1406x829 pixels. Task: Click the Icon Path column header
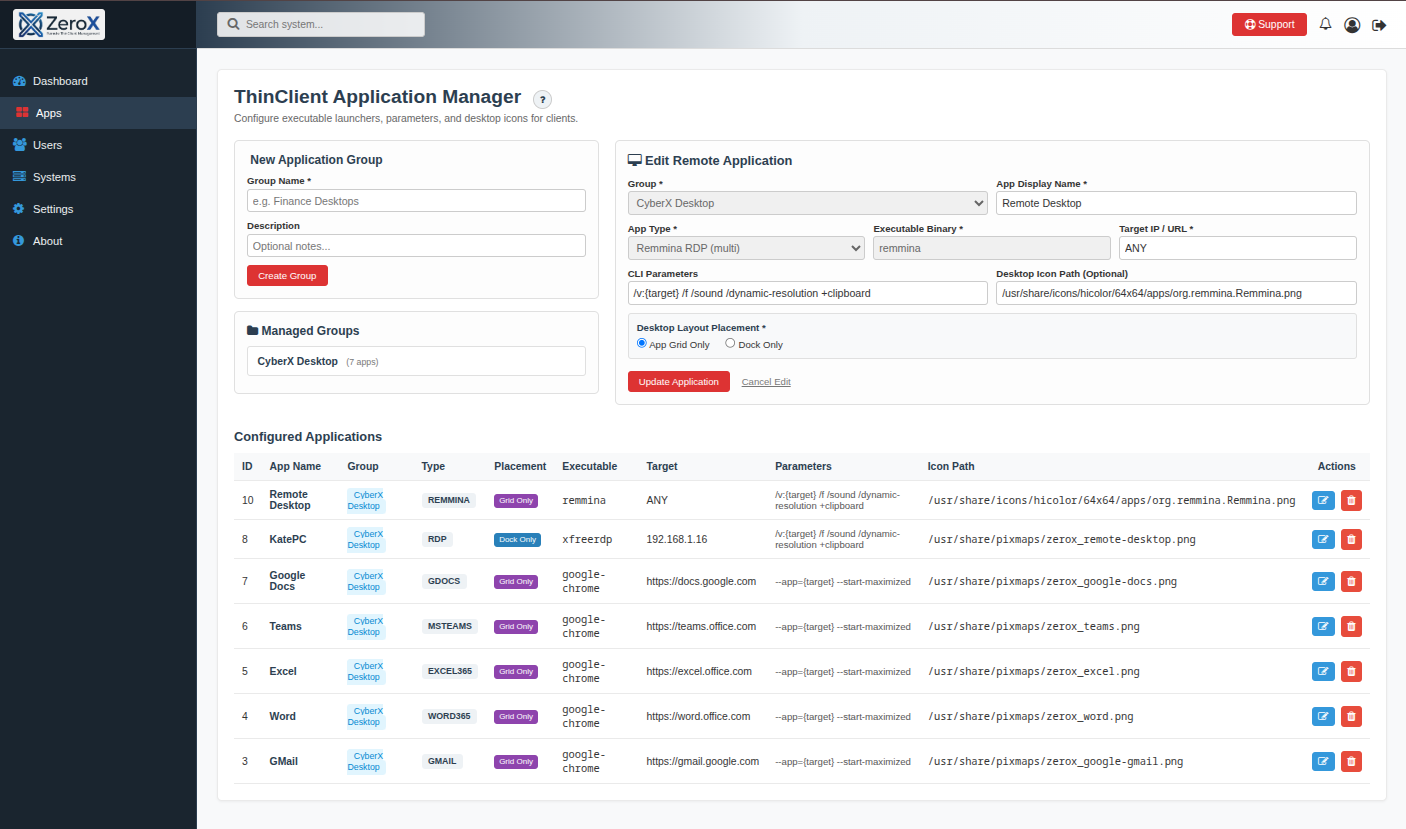coord(951,466)
